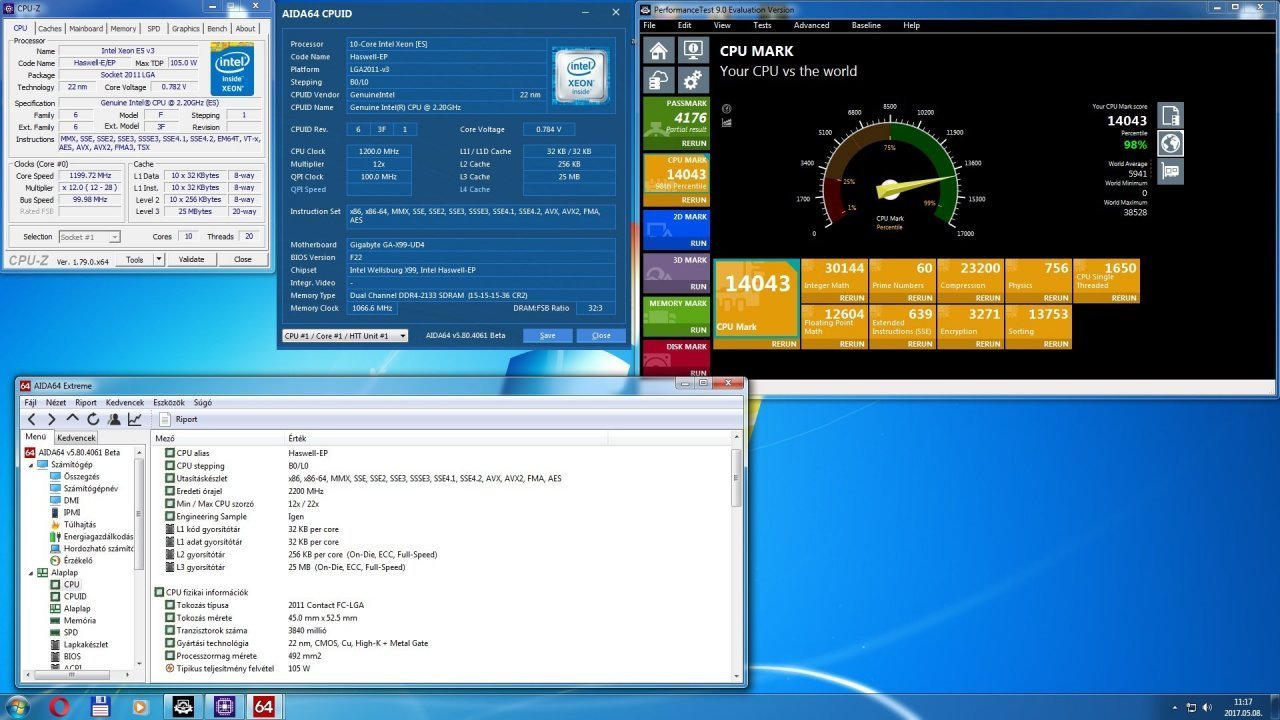Click the Riport toolbar button in AIDA64
1280x720 pixels.
tap(178, 419)
